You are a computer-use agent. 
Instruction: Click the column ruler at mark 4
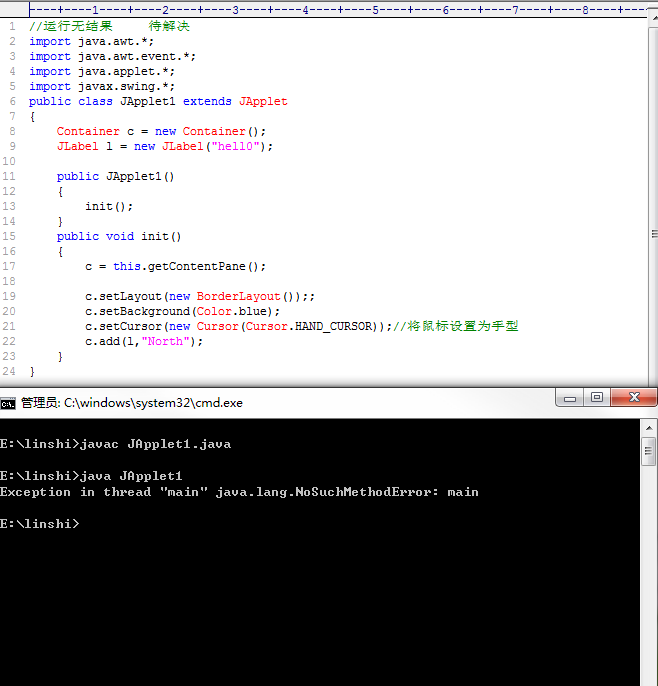pos(305,10)
